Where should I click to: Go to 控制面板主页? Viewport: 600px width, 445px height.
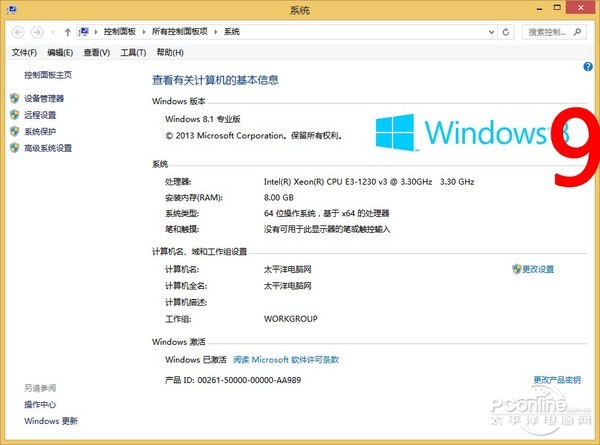pos(48,75)
